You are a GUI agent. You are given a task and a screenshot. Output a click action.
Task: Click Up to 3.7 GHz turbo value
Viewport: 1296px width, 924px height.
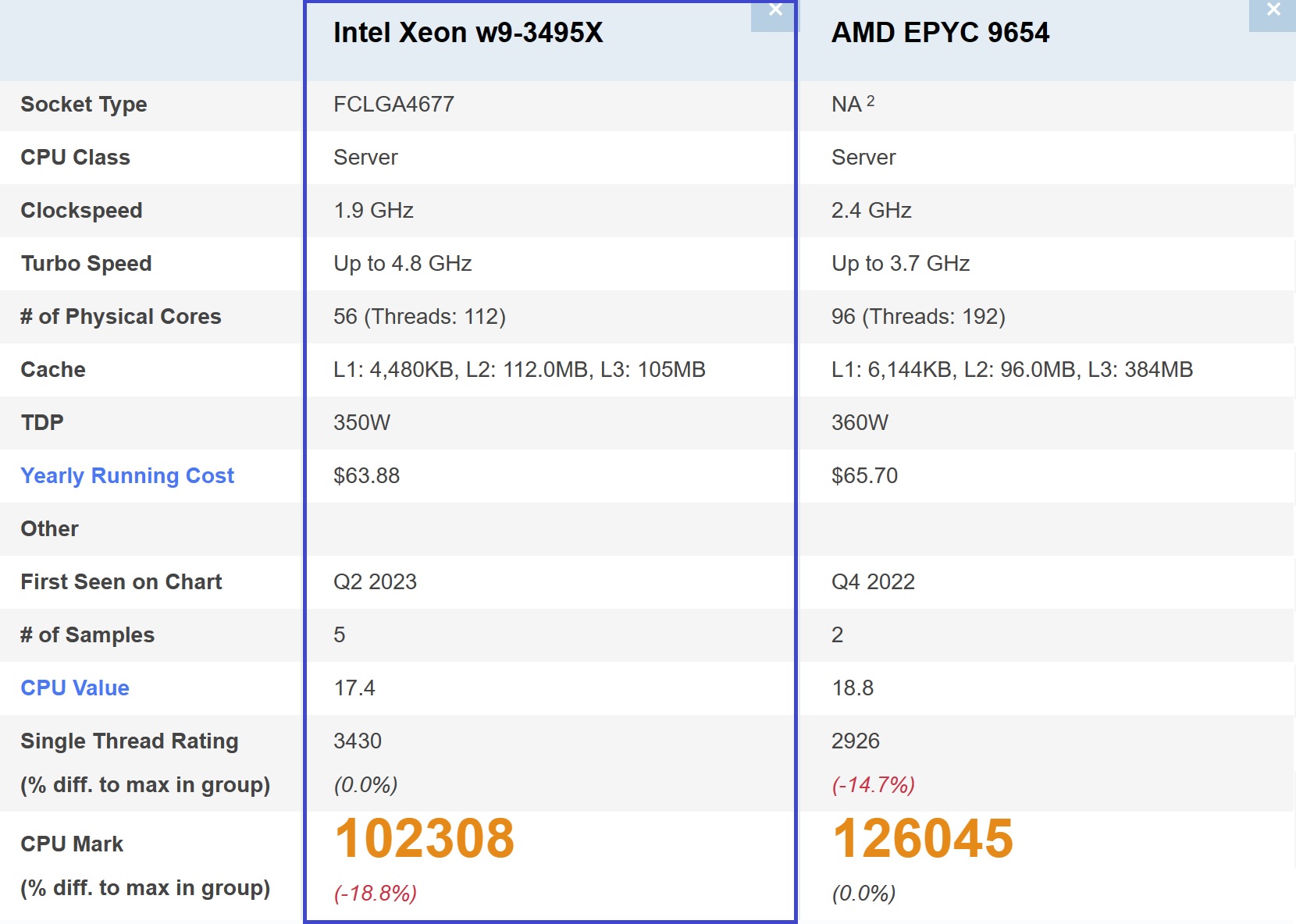(901, 263)
